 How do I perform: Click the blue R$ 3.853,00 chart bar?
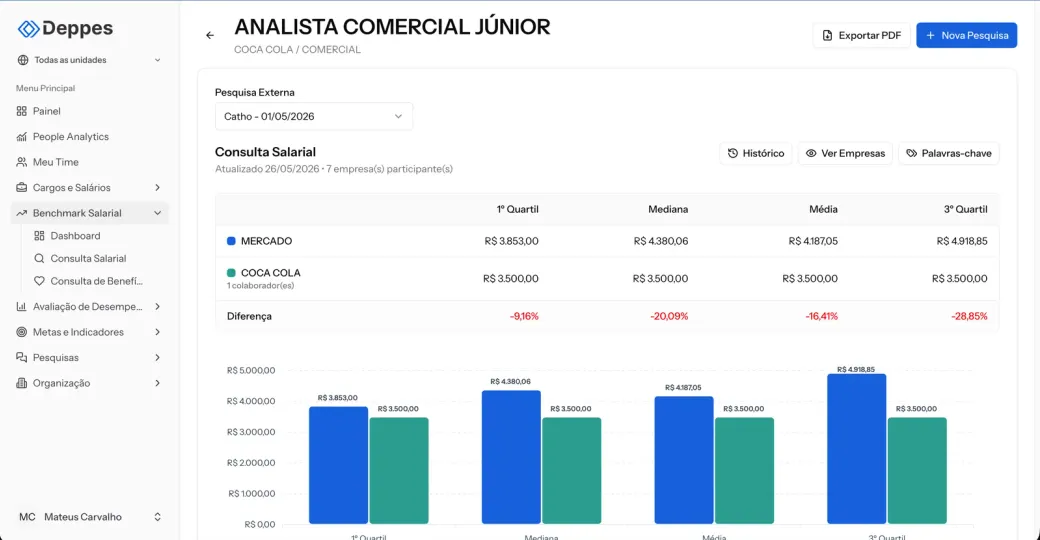click(x=338, y=465)
